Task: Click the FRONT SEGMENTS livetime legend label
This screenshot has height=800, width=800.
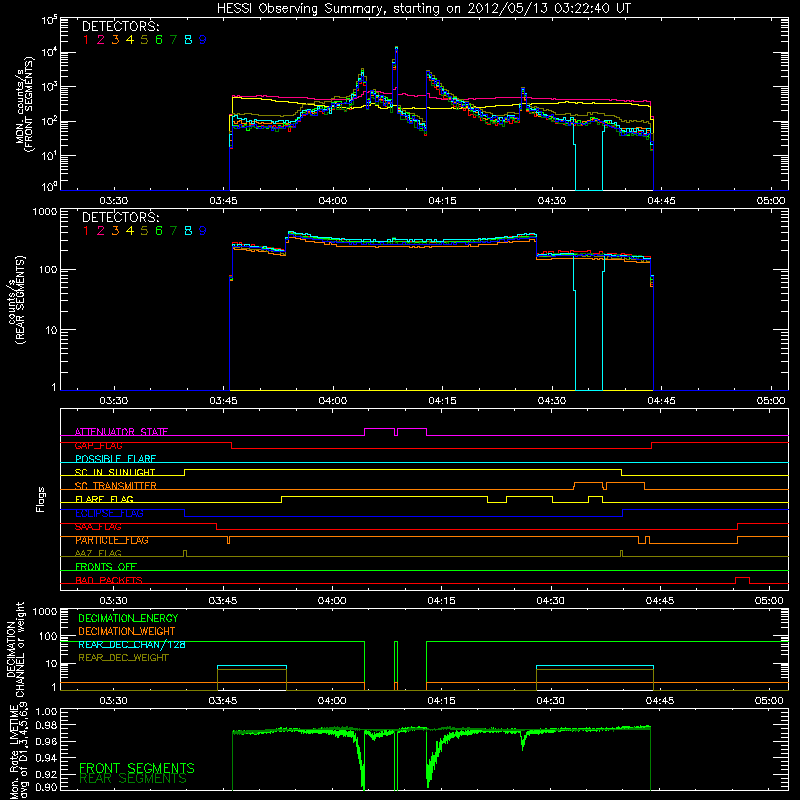Action: click(x=137, y=768)
